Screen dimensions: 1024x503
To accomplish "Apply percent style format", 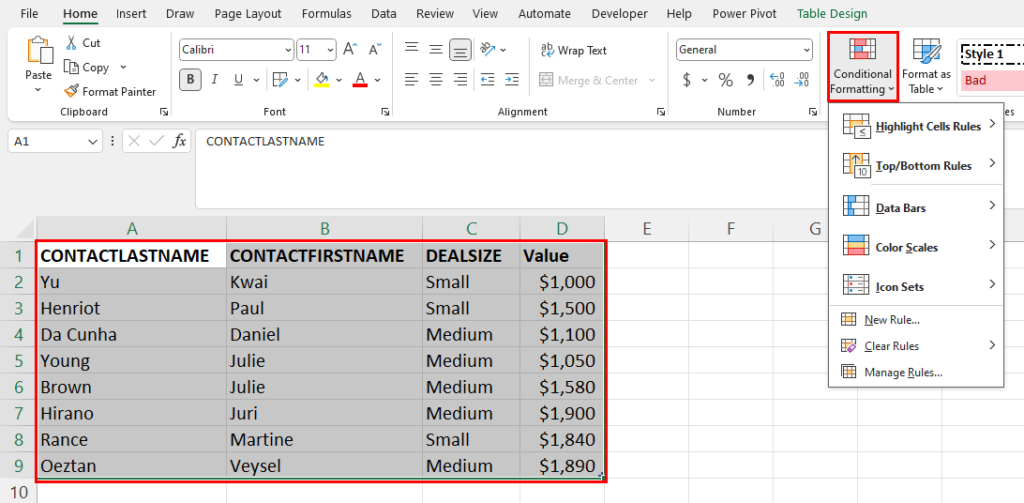I will 726,80.
